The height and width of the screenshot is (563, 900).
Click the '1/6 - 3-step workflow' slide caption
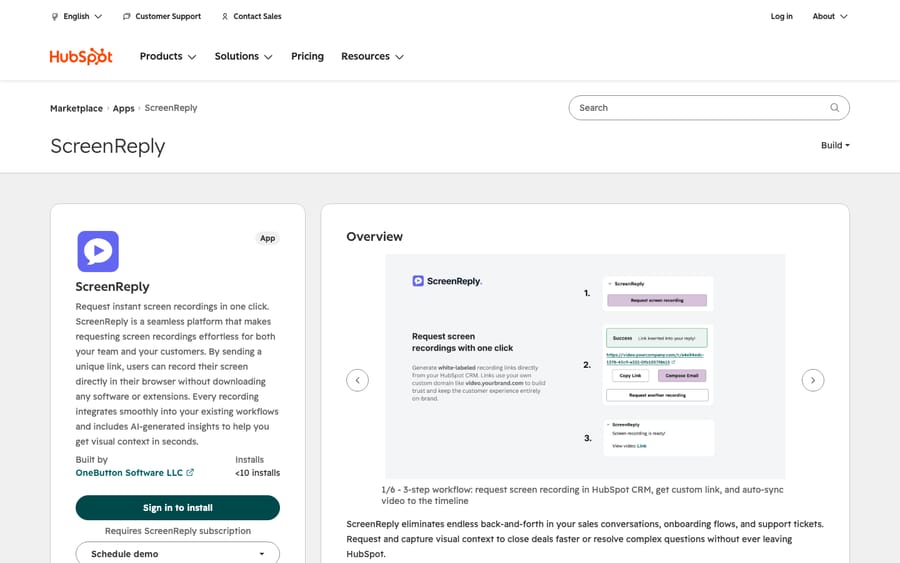pyautogui.click(x=583, y=495)
